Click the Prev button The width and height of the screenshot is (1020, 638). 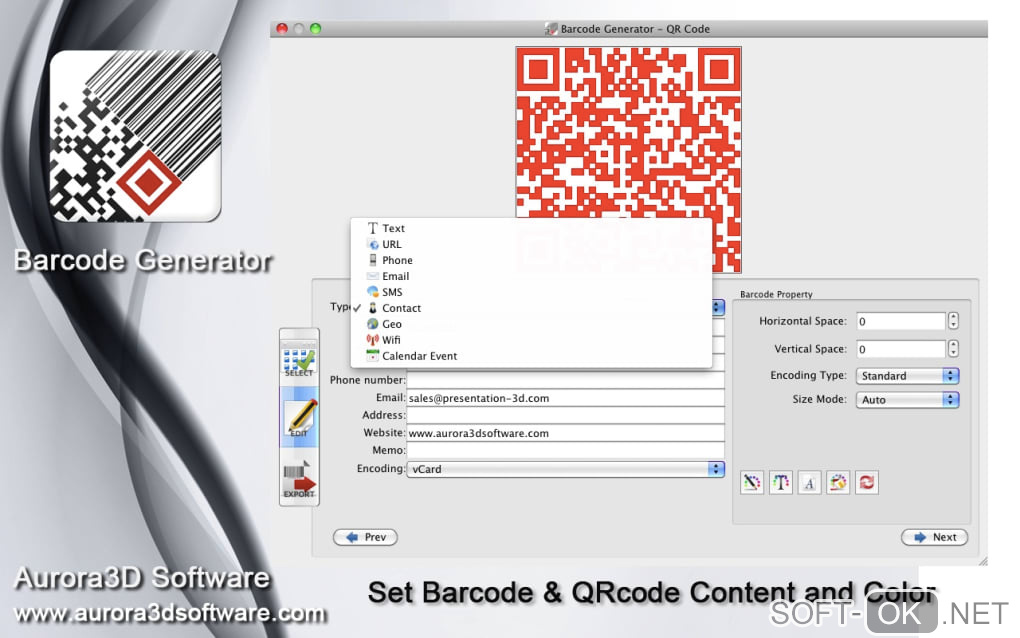(x=366, y=537)
